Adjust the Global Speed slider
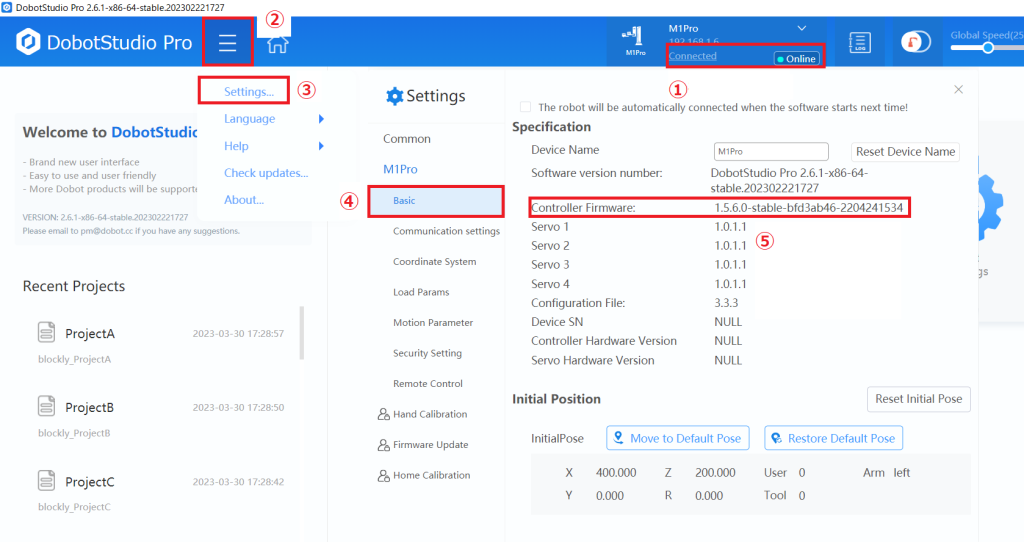The width and height of the screenshot is (1024, 542). pyautogui.click(x=987, y=48)
